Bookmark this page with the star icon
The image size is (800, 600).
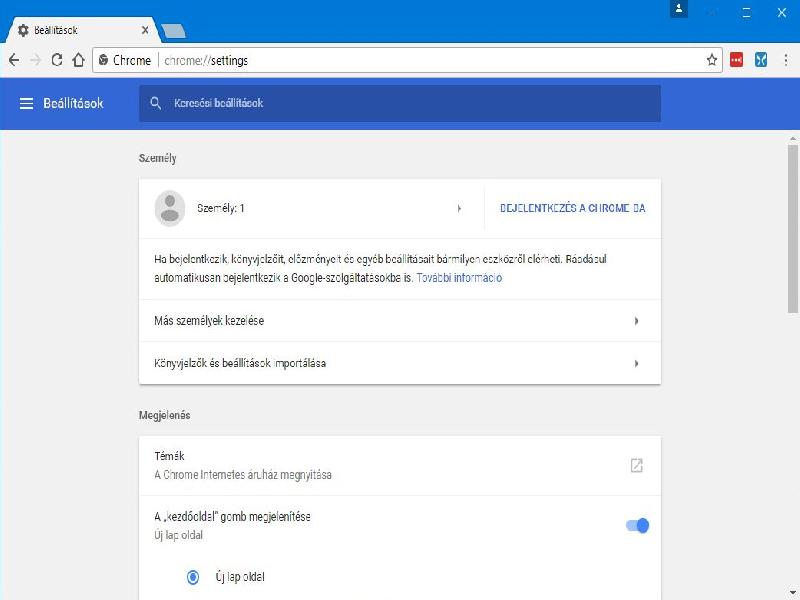(712, 60)
